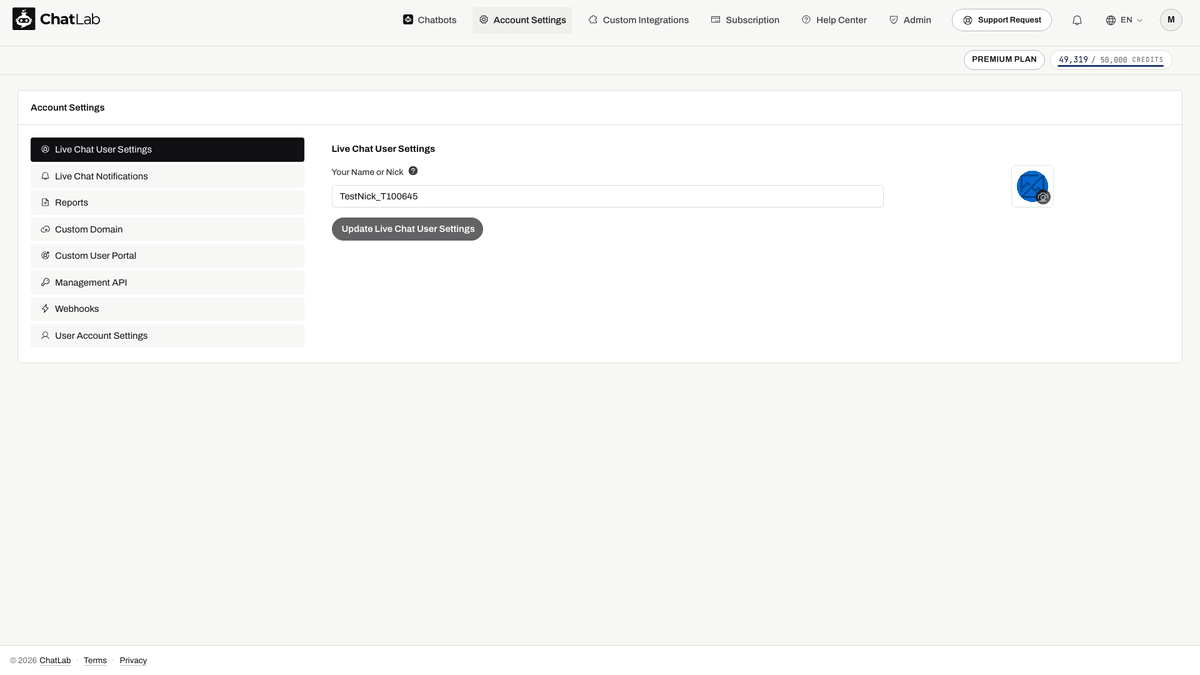
Task: Click the Your Name or Nick input field
Action: point(607,196)
